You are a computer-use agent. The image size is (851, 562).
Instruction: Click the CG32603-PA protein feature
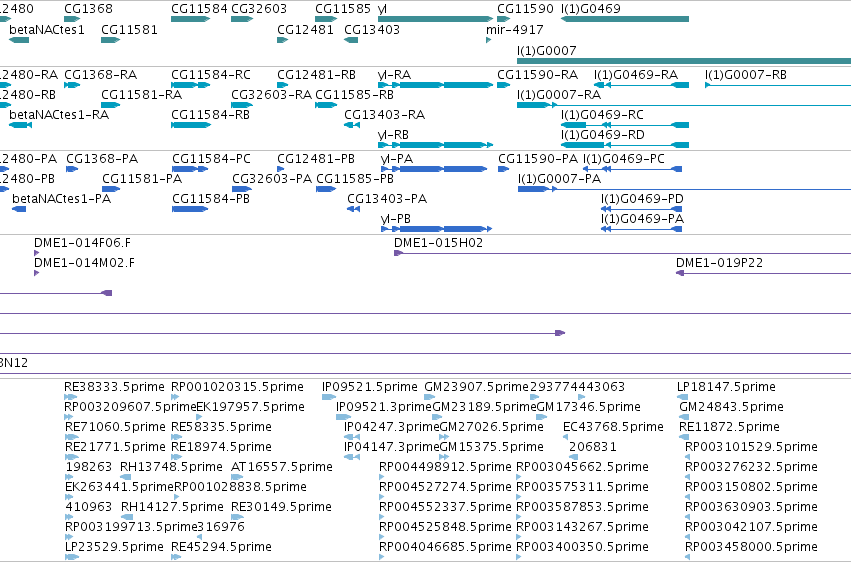tap(242, 189)
